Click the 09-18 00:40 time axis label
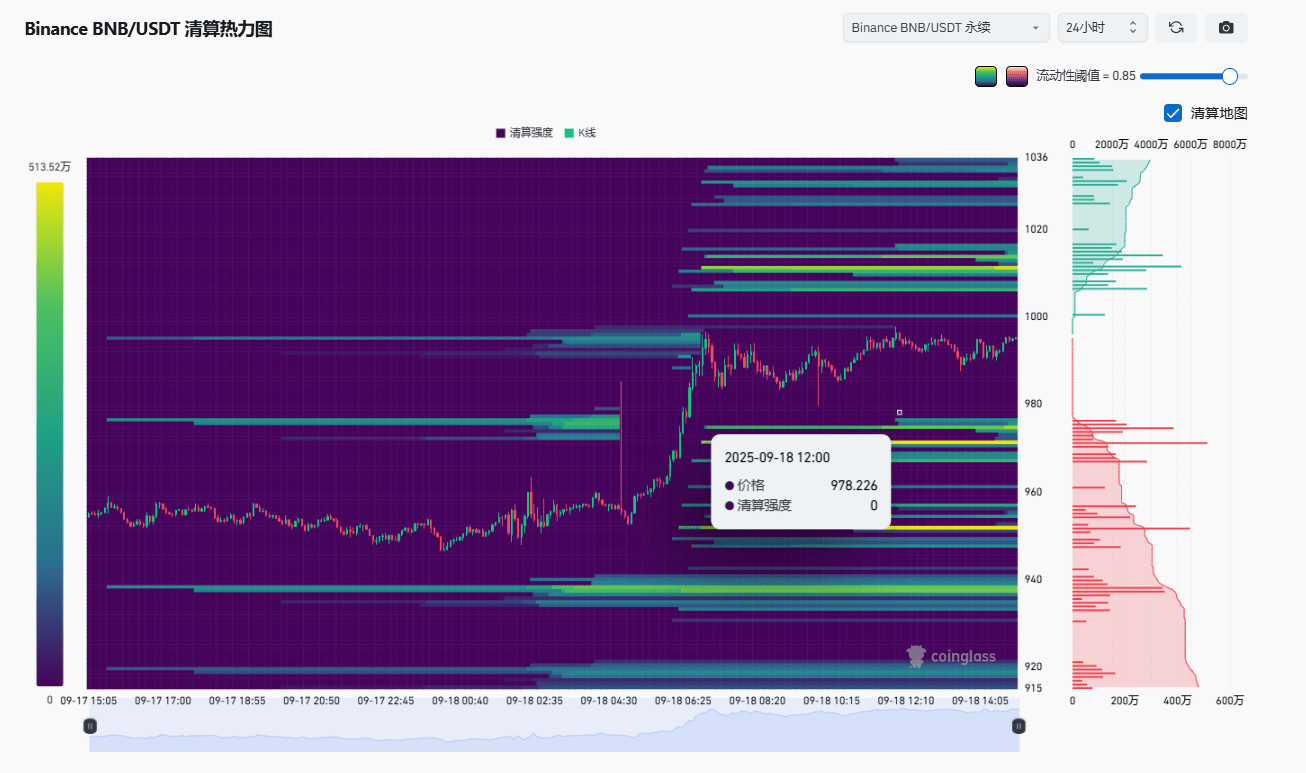 point(460,701)
